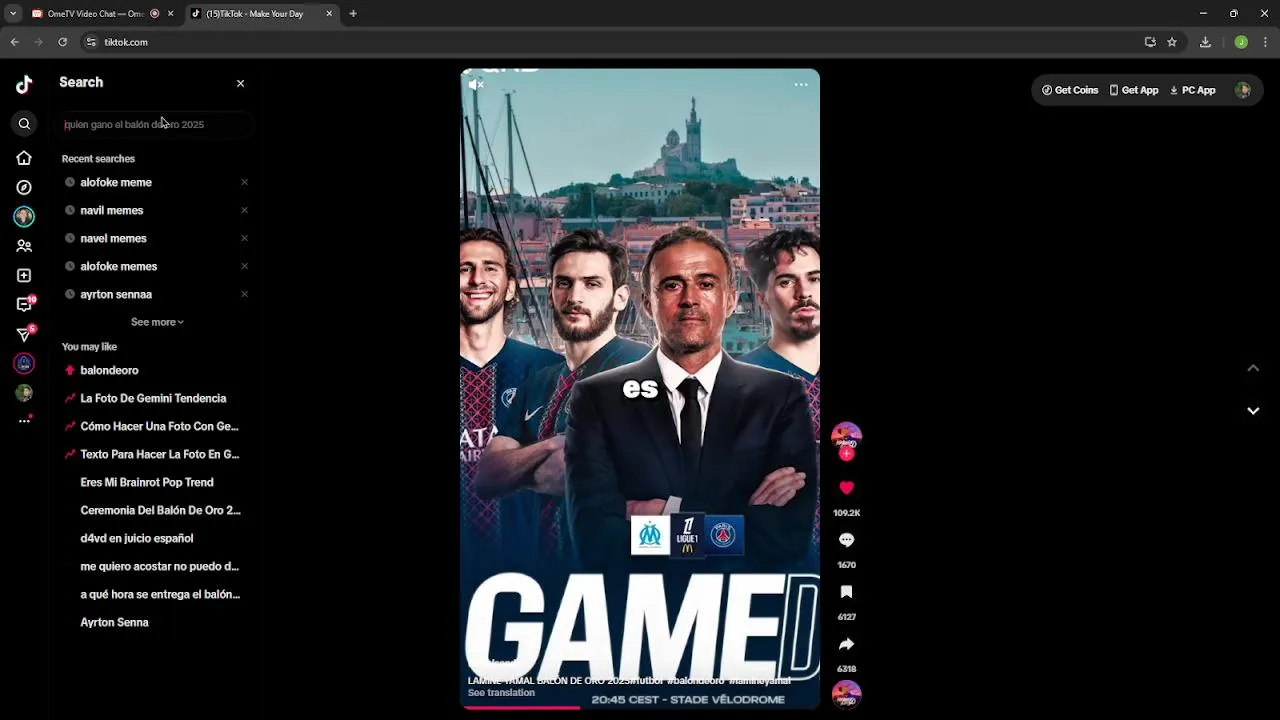
Task: Open 'Texto Para Hacer La Foto En G...' suggestion
Action: tap(159, 454)
